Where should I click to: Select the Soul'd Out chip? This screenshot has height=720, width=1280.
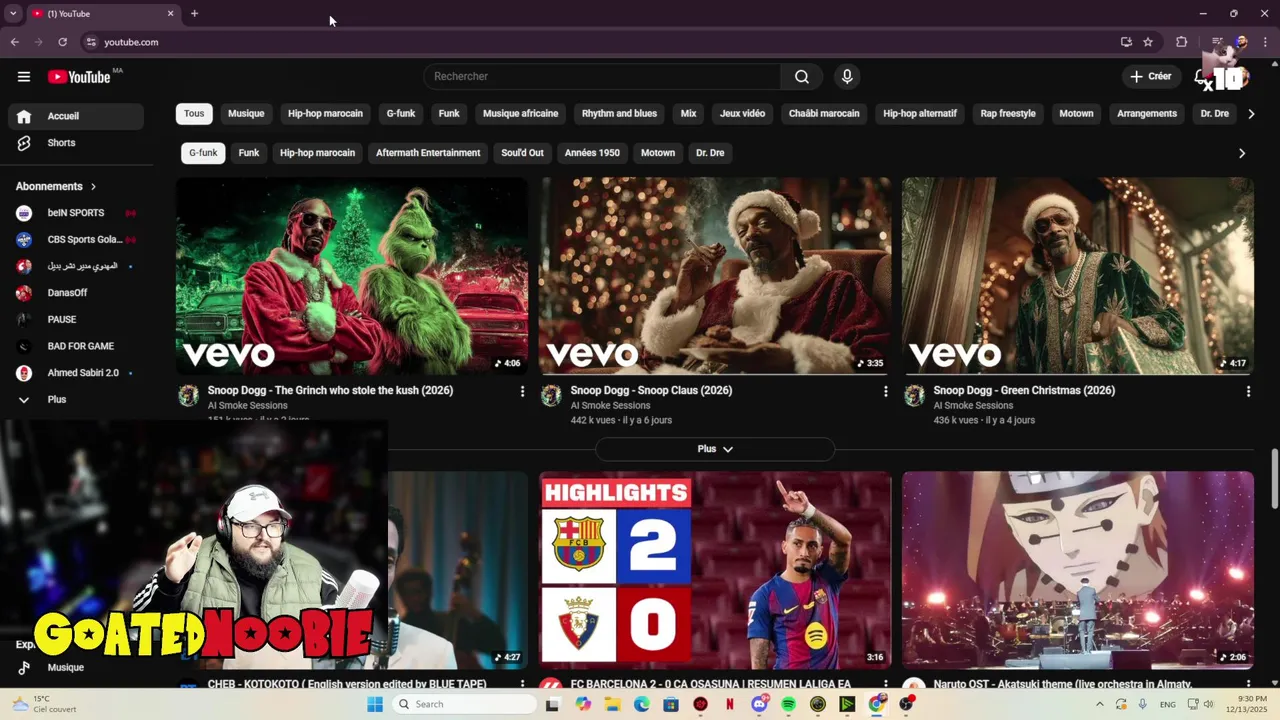point(522,153)
